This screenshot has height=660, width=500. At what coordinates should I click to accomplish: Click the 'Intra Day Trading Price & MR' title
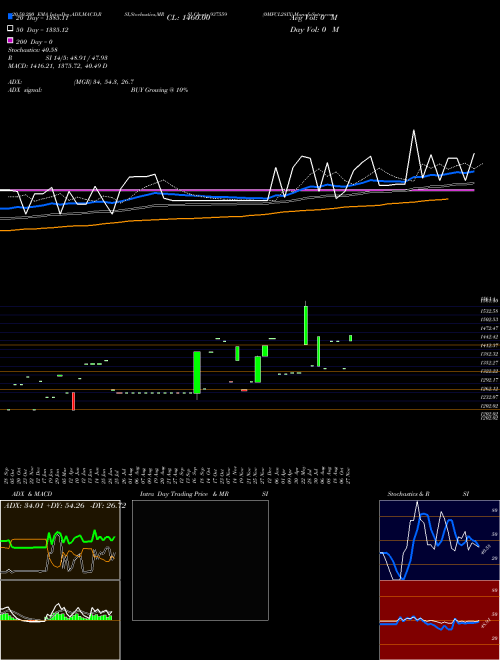[184, 494]
